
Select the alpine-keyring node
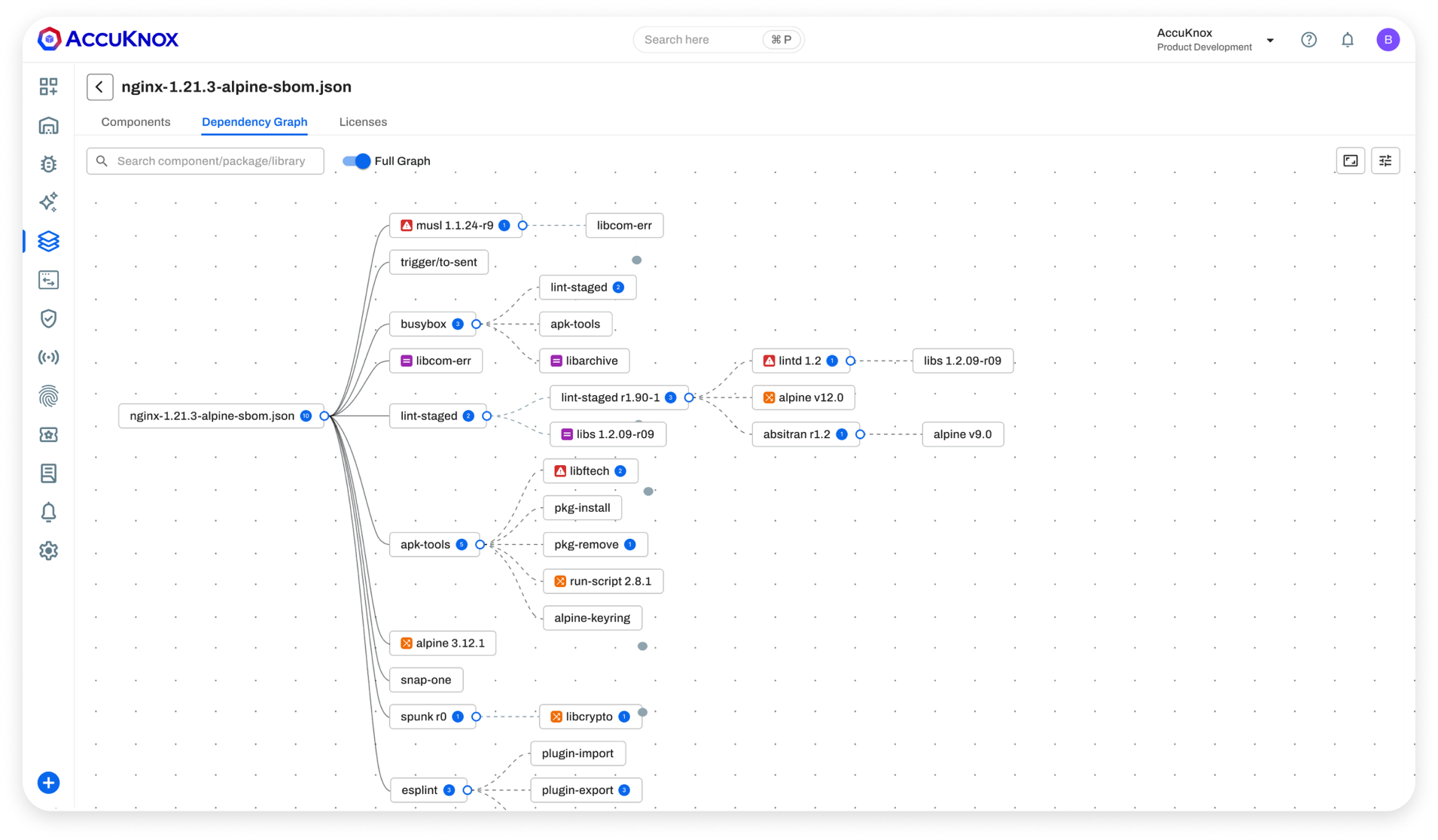click(593, 619)
